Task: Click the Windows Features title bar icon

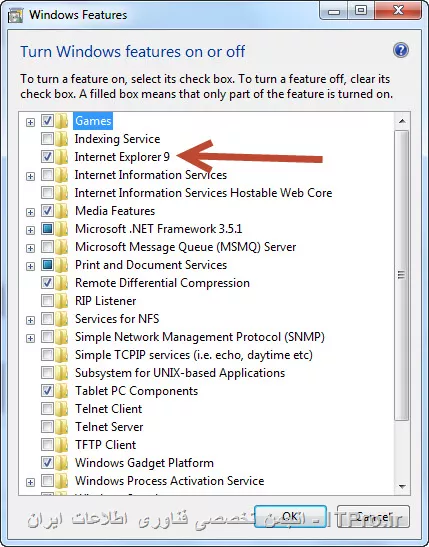Action: [x=15, y=15]
